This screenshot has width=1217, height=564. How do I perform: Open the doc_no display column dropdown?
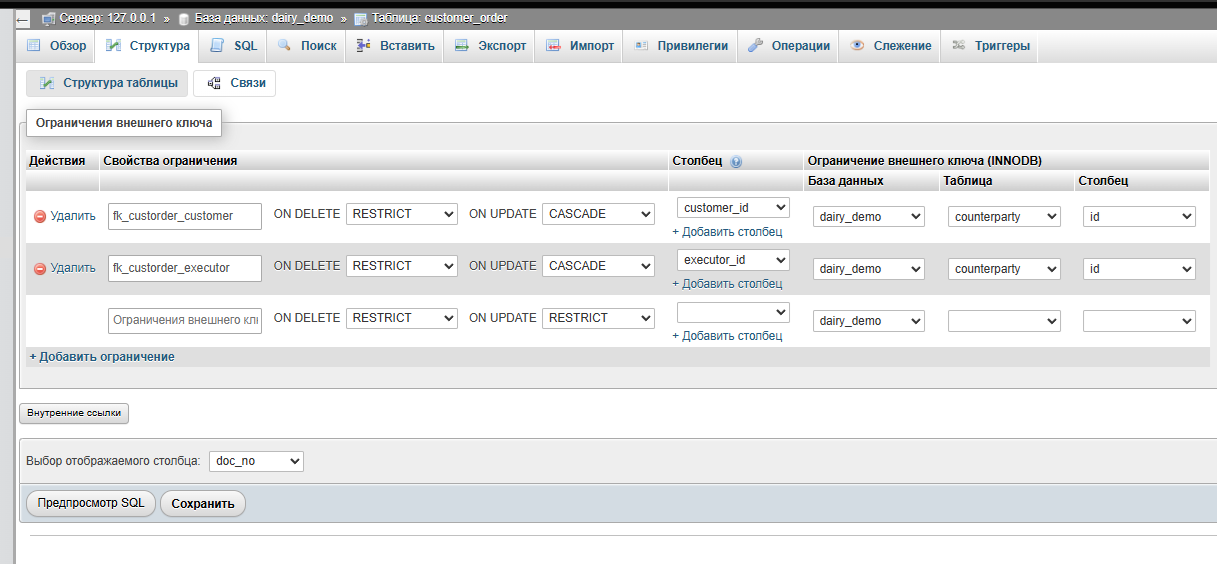(256, 461)
